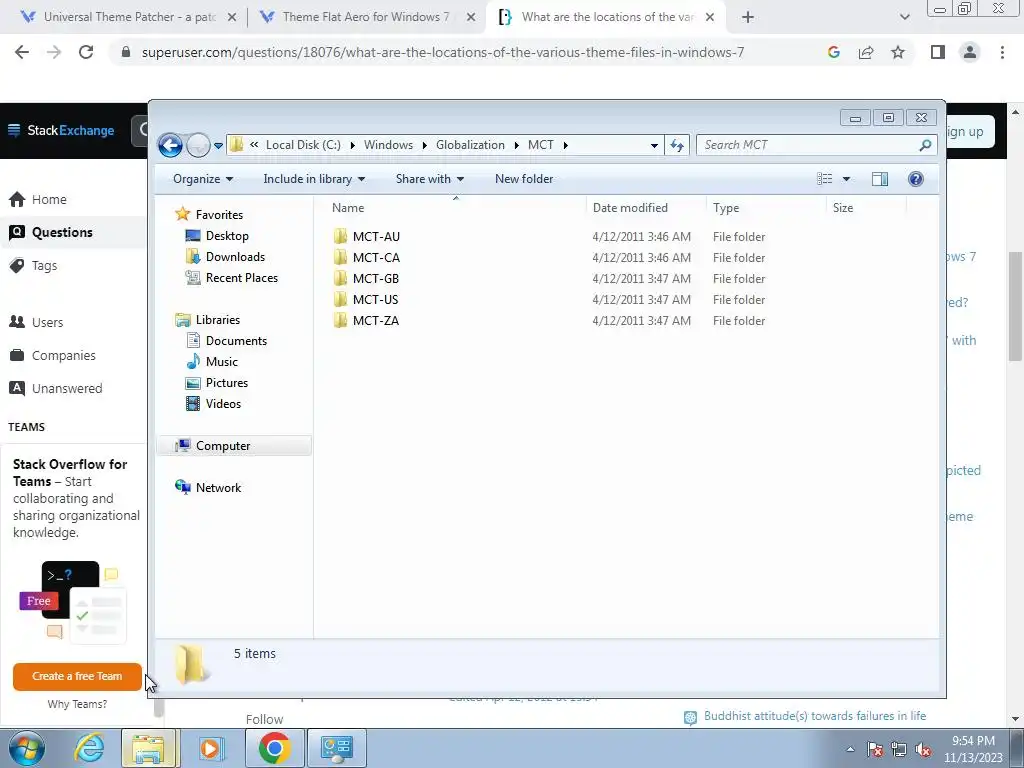
Task: Expand the view options dropdown arrow
Action: tap(846, 179)
